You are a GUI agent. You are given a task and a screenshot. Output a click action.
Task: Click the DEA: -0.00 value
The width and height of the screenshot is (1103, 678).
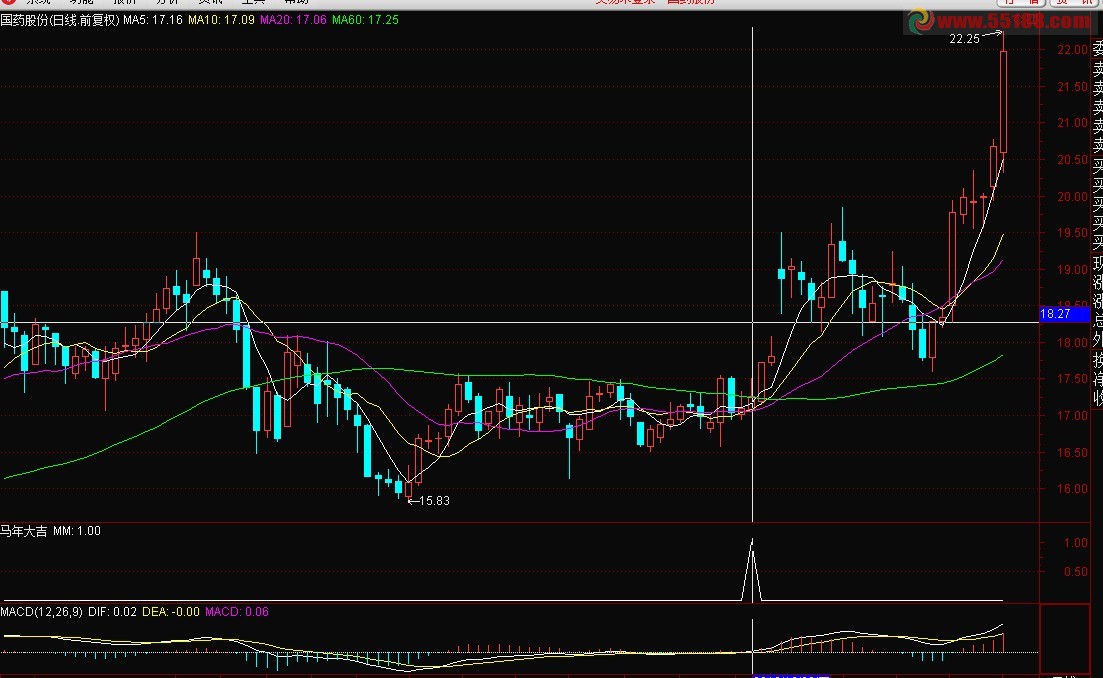171,612
